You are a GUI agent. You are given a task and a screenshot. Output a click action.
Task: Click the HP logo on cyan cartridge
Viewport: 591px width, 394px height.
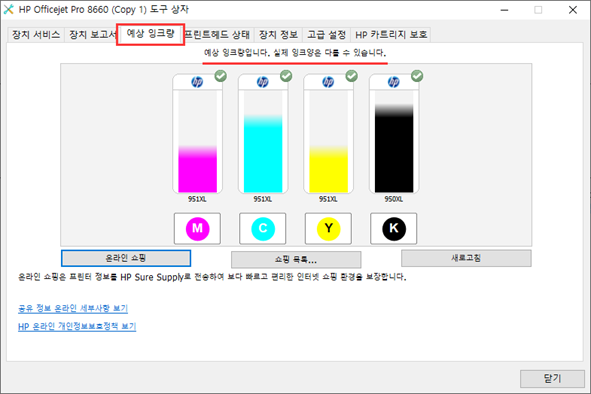(x=263, y=82)
